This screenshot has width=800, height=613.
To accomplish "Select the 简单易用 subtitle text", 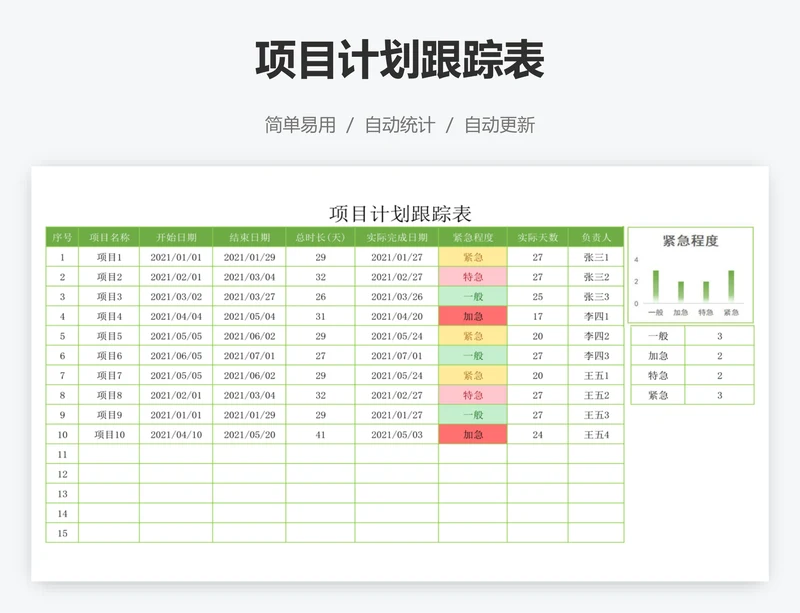I will coord(300,125).
